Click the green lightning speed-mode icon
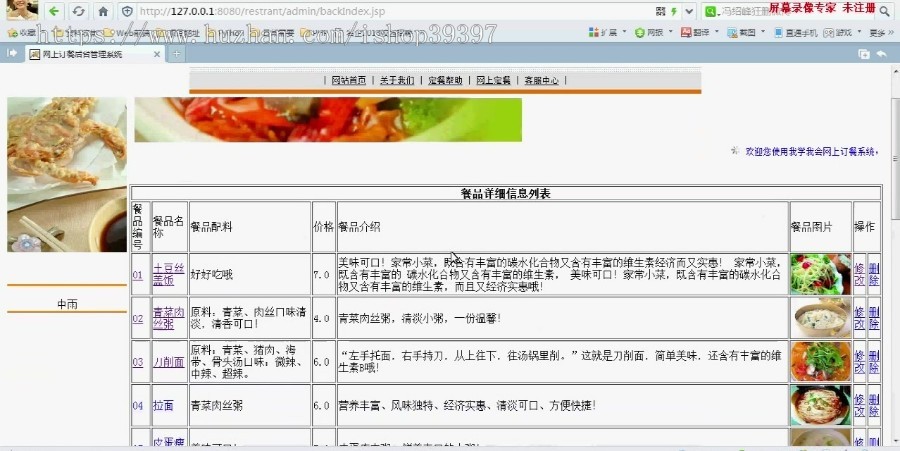The image size is (900, 451). [674, 11]
